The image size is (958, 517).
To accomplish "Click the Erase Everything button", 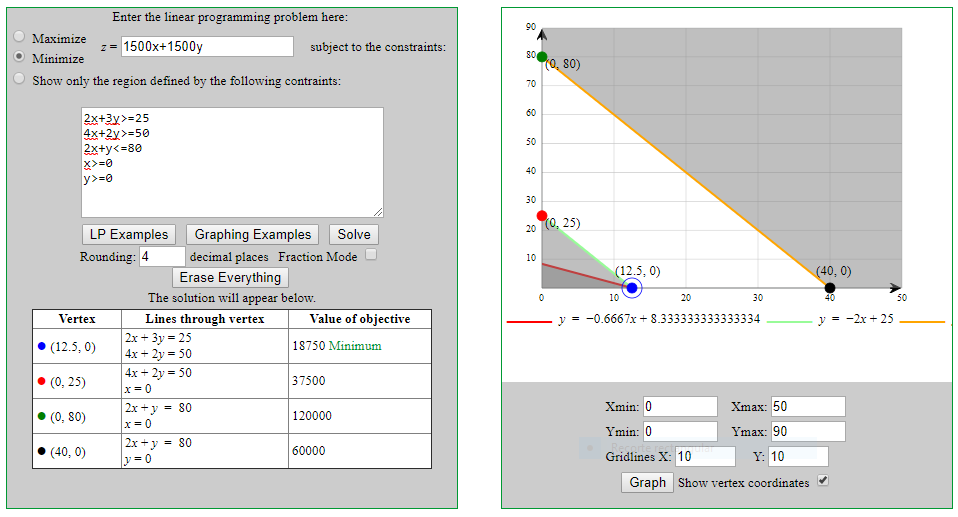I will coord(230,277).
